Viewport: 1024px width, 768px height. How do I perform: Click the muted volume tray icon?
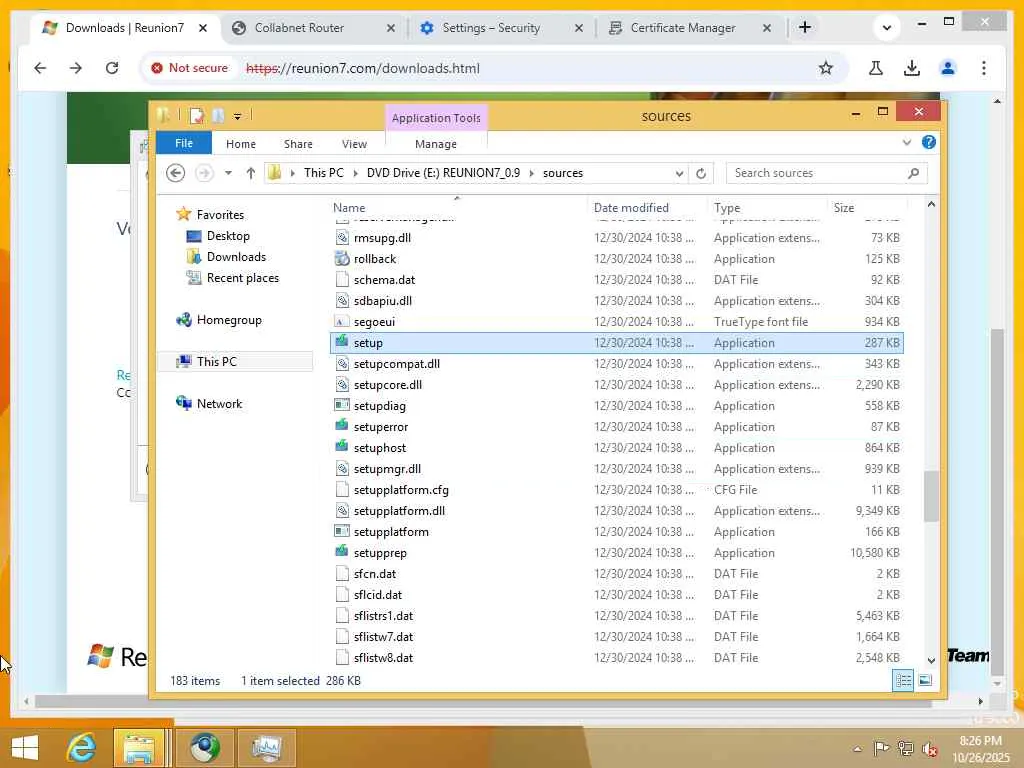930,748
